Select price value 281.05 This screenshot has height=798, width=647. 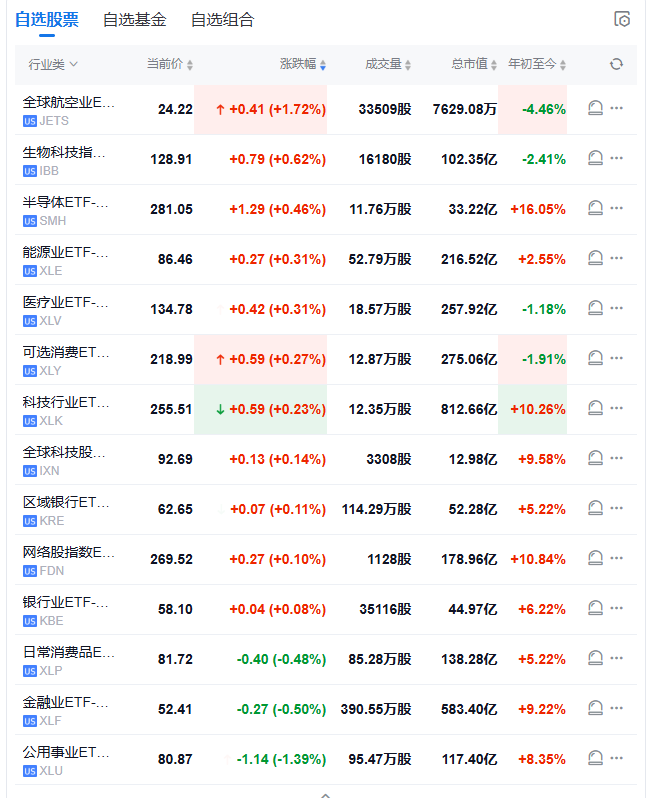(171, 209)
